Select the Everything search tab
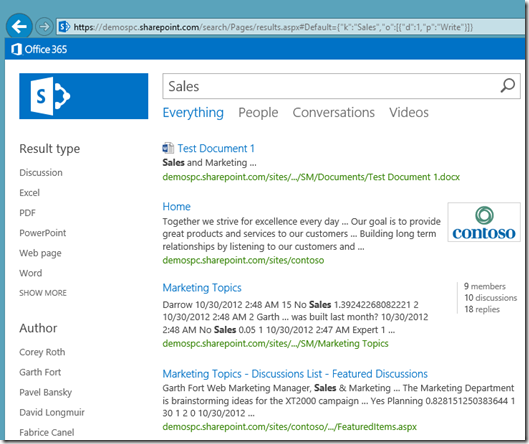This screenshot has width=529, height=444. pos(193,112)
